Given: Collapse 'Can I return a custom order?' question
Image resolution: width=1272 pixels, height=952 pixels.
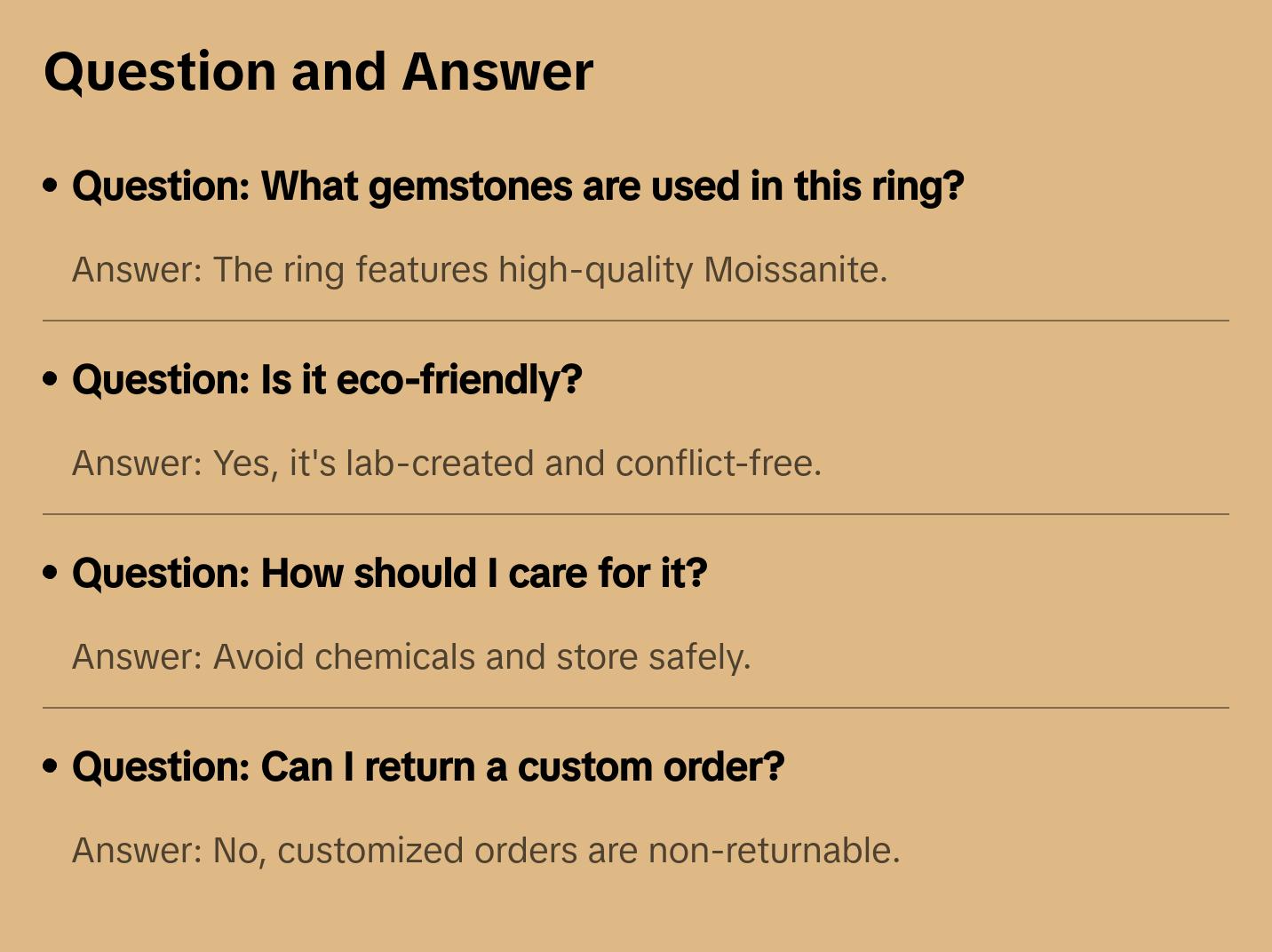Looking at the screenshot, I should click(x=428, y=767).
